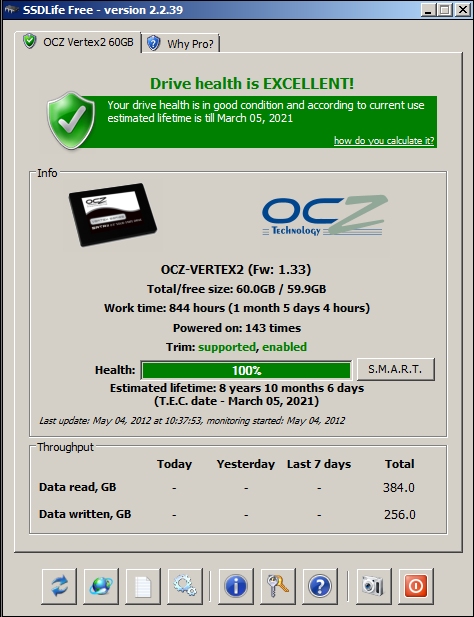The height and width of the screenshot is (617, 474).
Task: Close the SSDLife Free window
Action: coord(463,9)
